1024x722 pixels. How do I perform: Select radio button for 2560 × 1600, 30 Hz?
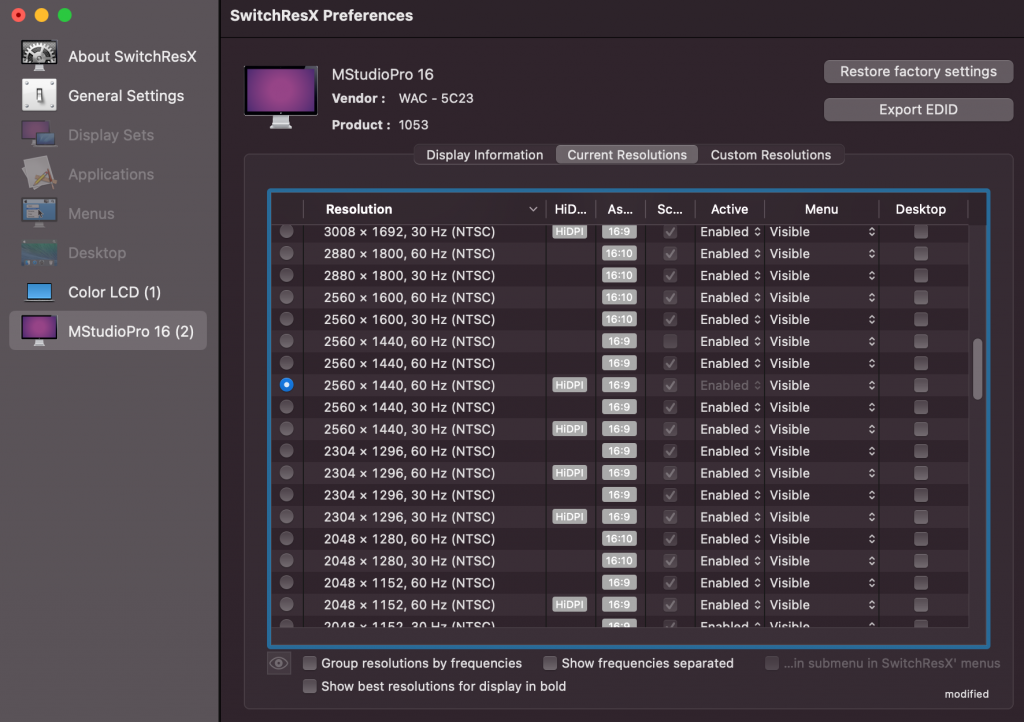pos(287,319)
